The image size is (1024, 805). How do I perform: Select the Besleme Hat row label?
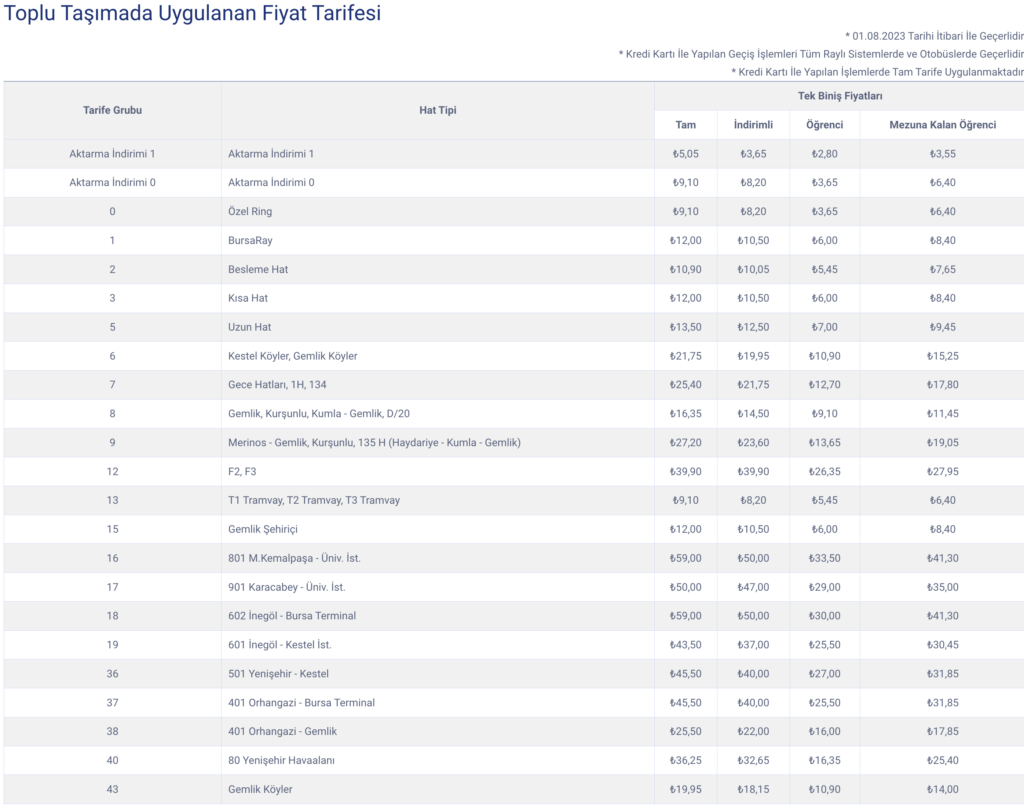[x=257, y=269]
